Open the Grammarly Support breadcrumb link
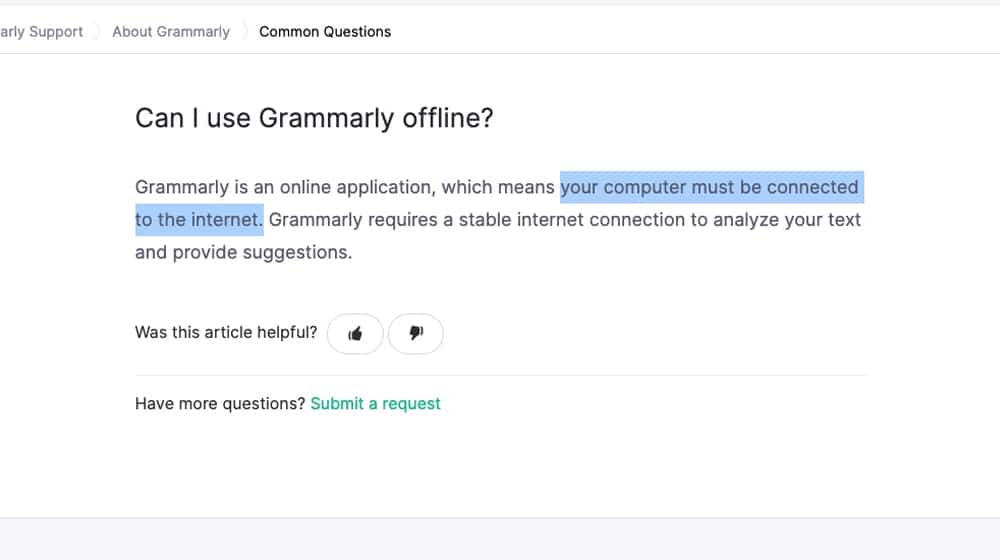Screen dimensions: 1000x560 coord(42,32)
